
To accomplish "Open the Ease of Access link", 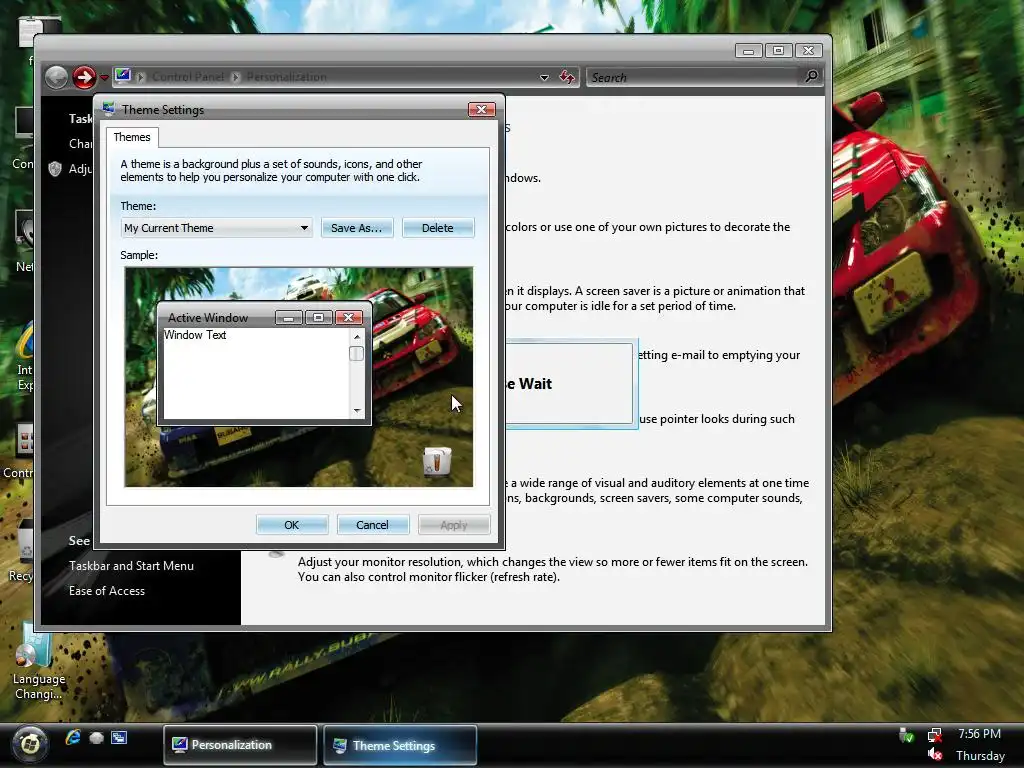I will coord(106,590).
